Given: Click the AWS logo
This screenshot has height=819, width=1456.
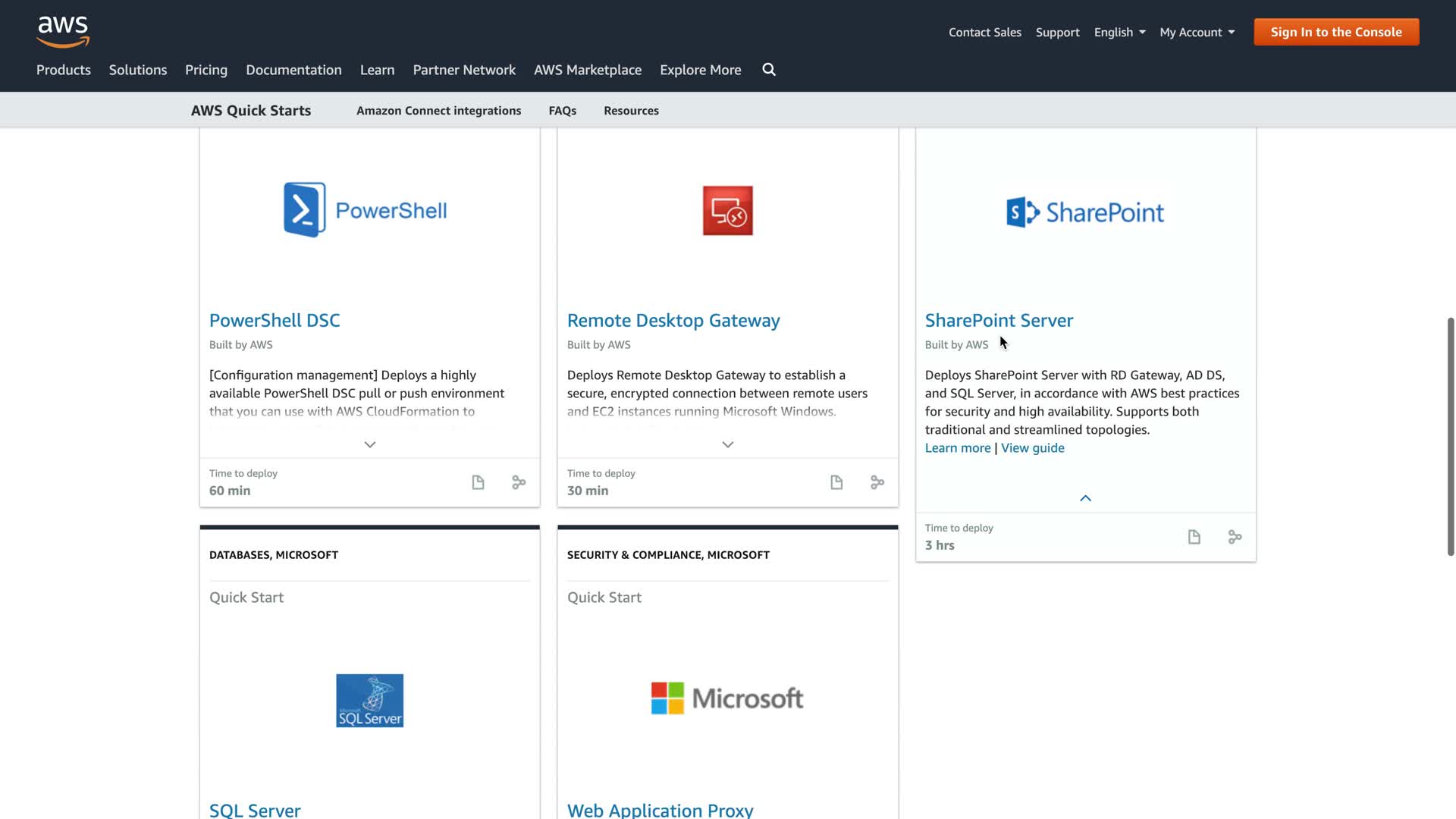Looking at the screenshot, I should click(63, 32).
